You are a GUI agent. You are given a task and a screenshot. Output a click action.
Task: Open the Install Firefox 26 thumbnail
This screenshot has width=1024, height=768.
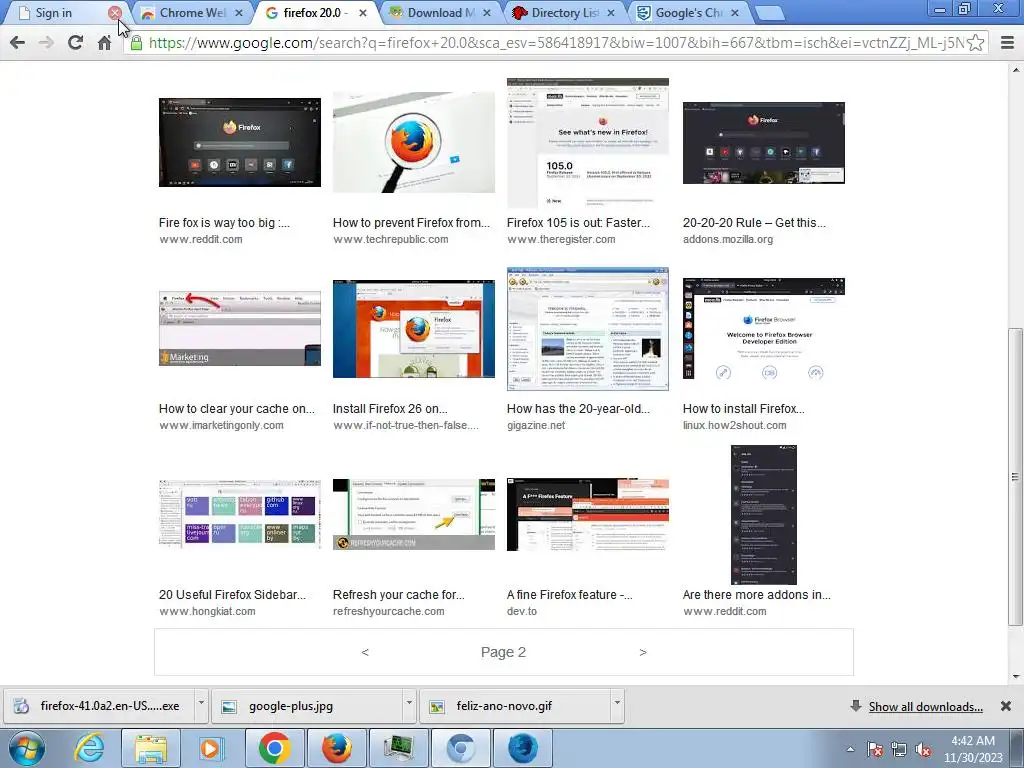click(414, 328)
